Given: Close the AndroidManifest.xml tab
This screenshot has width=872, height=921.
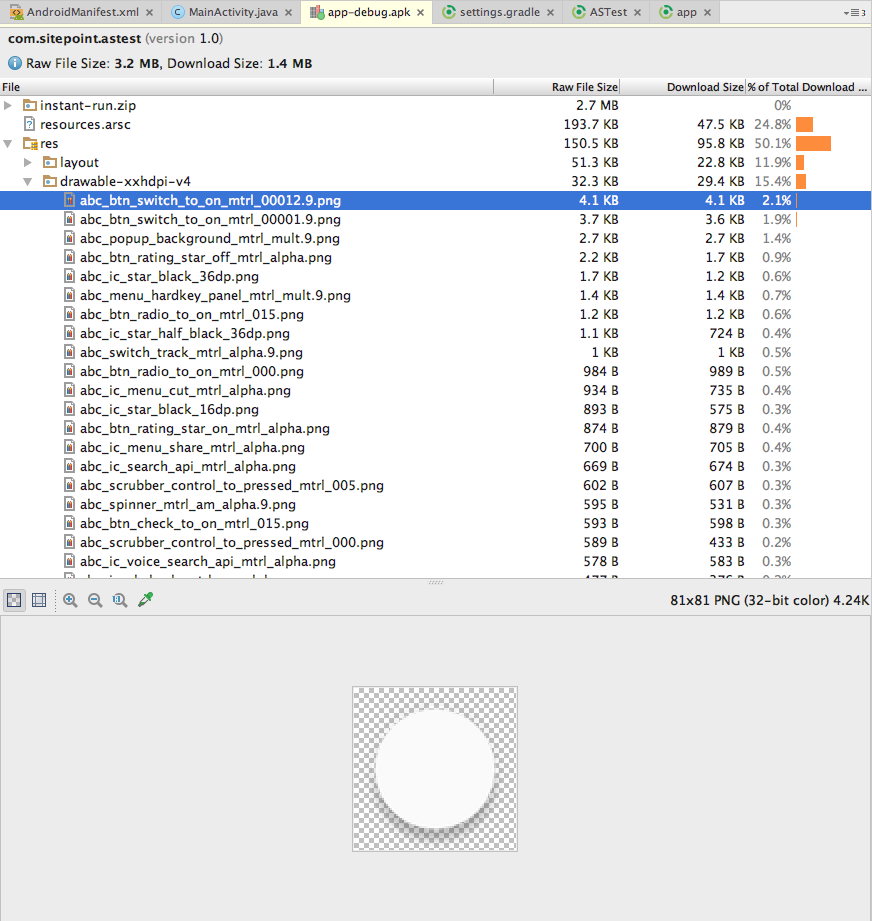Looking at the screenshot, I should [x=150, y=12].
